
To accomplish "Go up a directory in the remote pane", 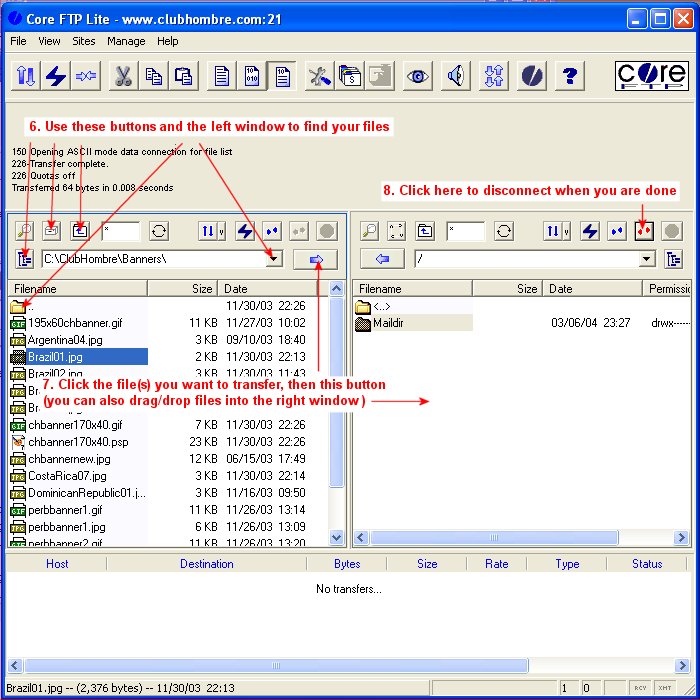I will pyautogui.click(x=425, y=231).
